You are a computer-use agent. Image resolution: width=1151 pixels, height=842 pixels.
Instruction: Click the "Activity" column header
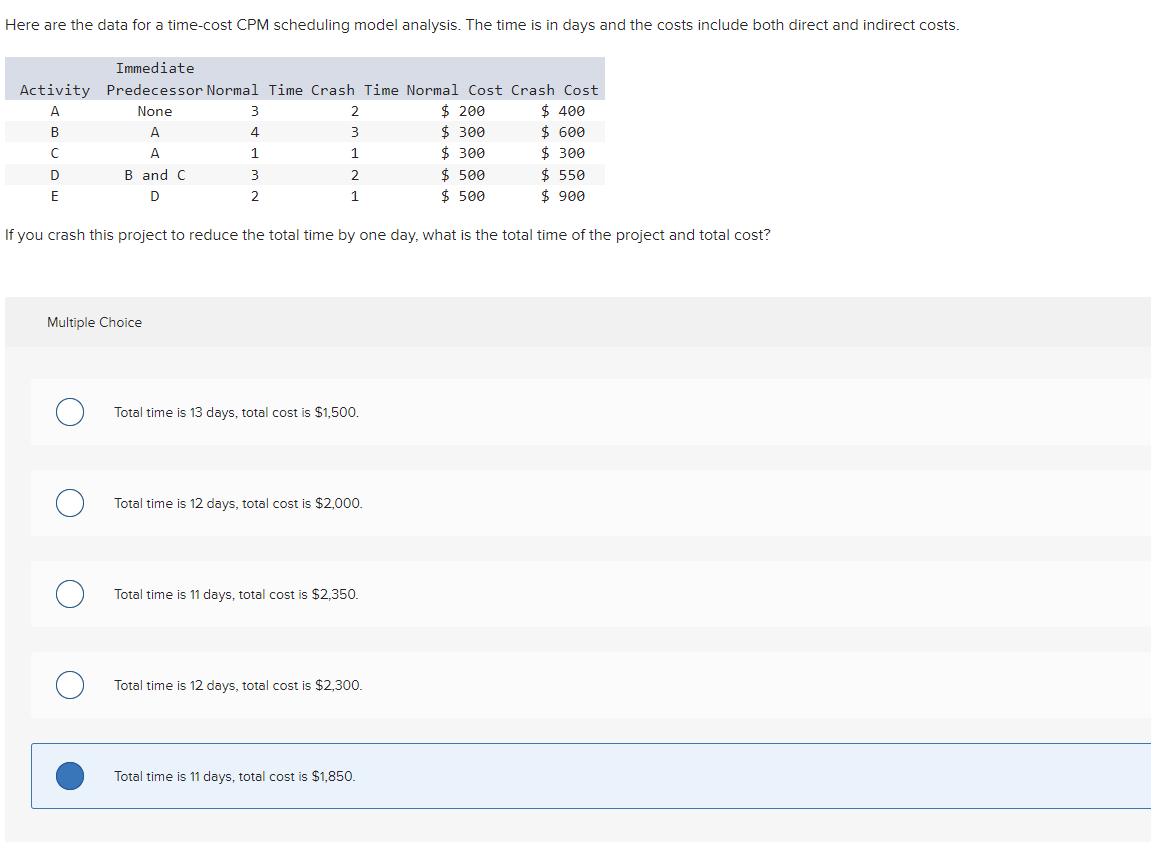coord(55,90)
